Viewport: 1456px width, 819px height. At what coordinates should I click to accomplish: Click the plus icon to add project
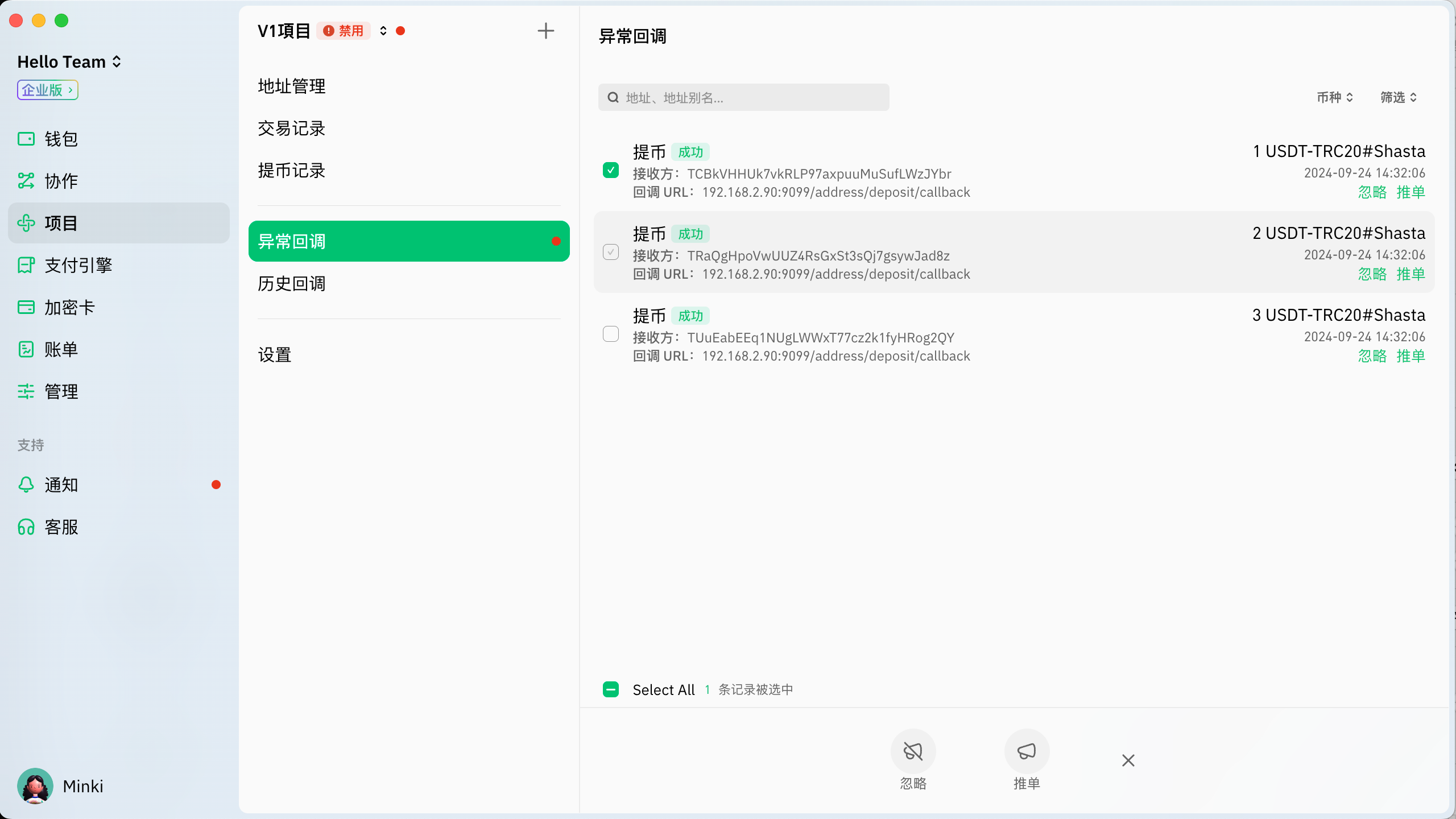point(545,31)
